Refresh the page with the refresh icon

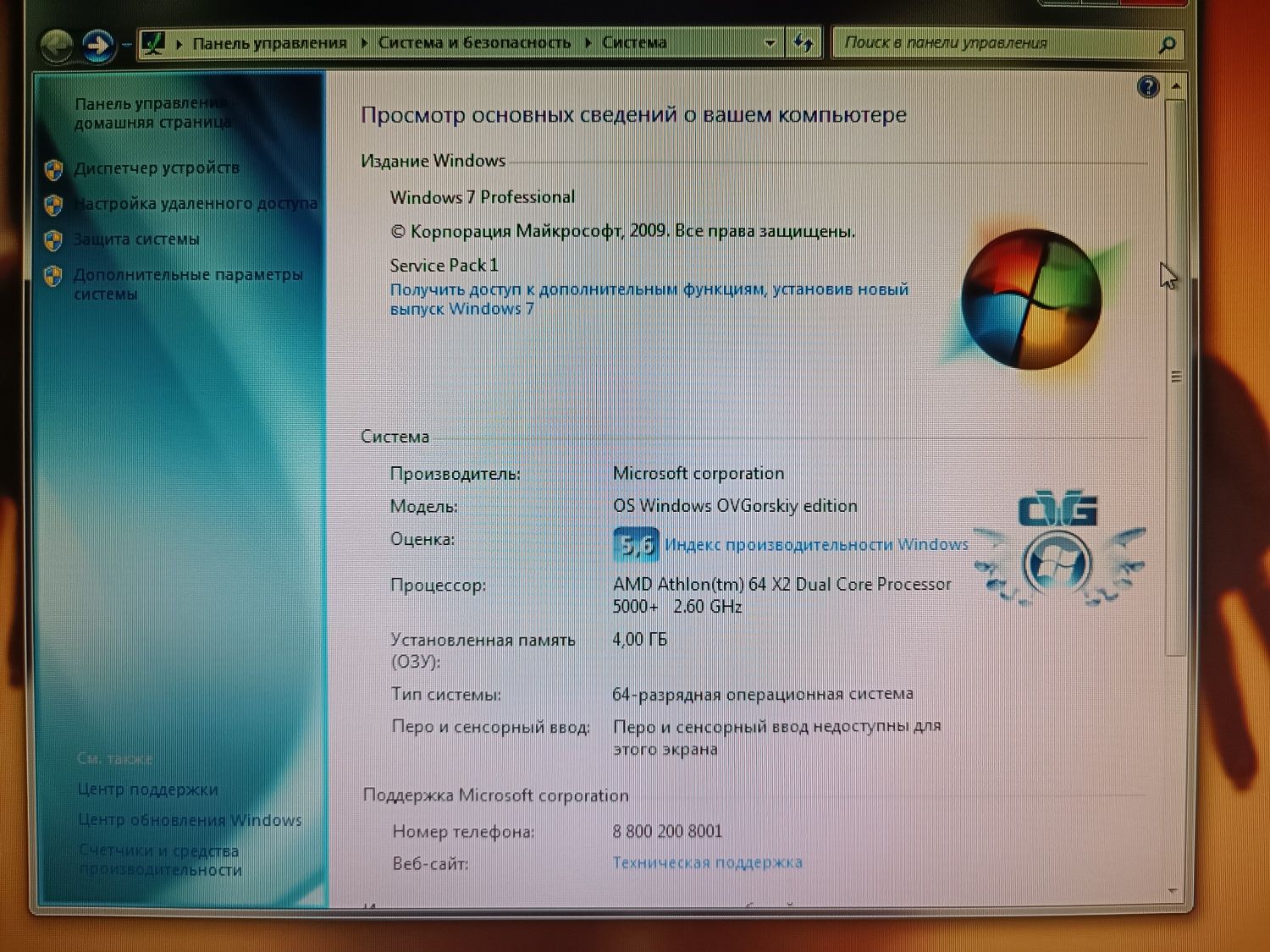pos(803,42)
